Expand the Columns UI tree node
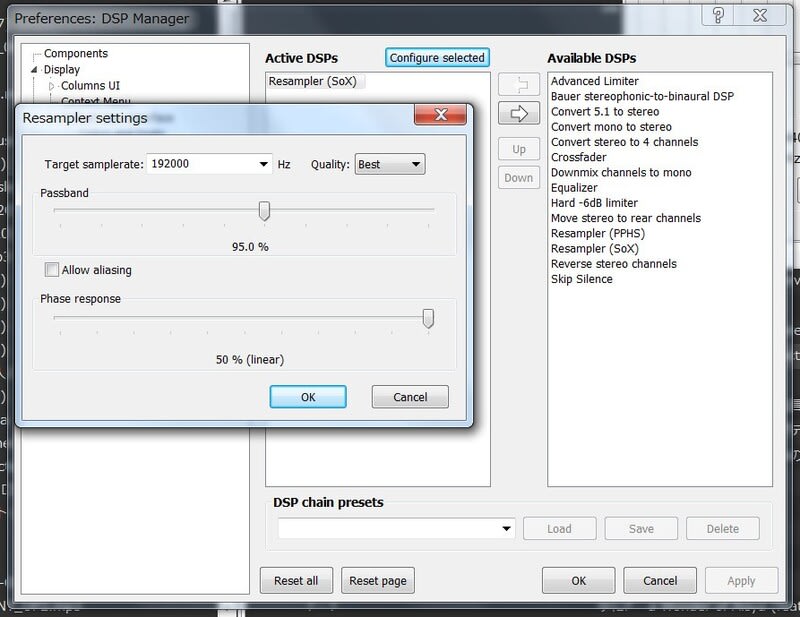800x617 pixels. (x=51, y=86)
